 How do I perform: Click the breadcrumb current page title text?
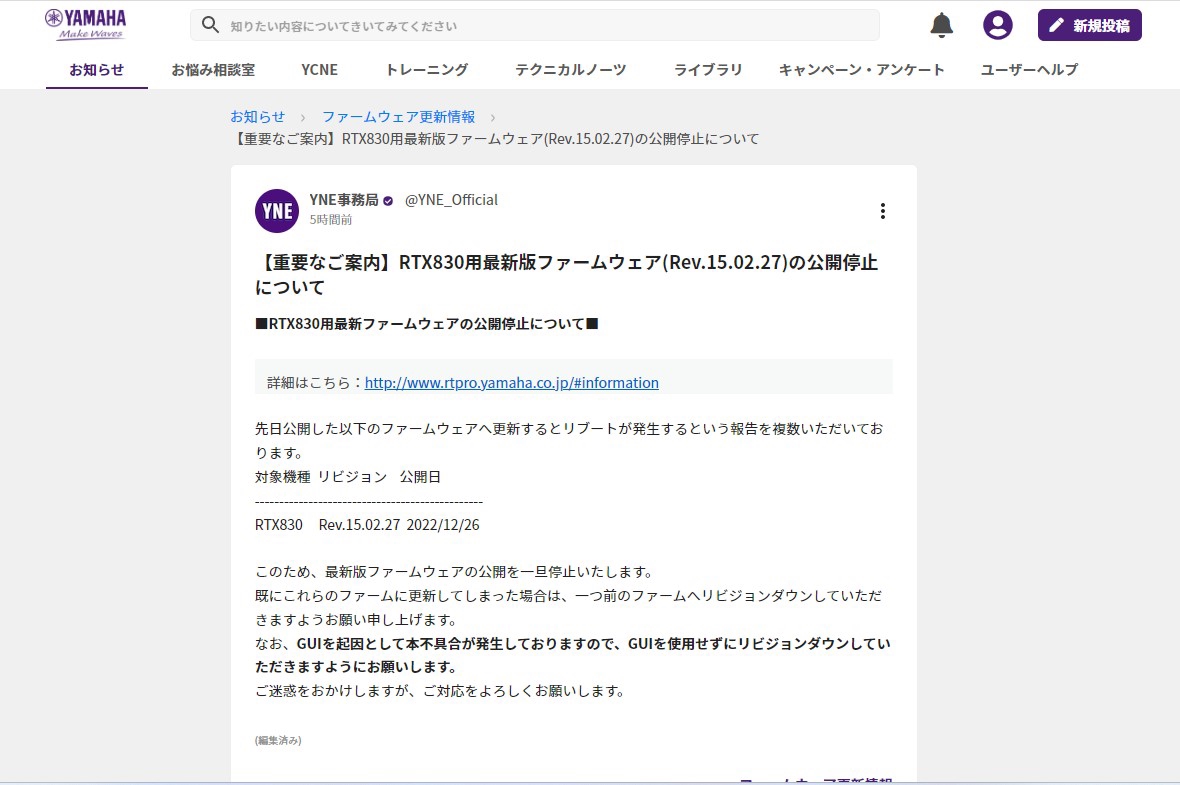pos(495,138)
